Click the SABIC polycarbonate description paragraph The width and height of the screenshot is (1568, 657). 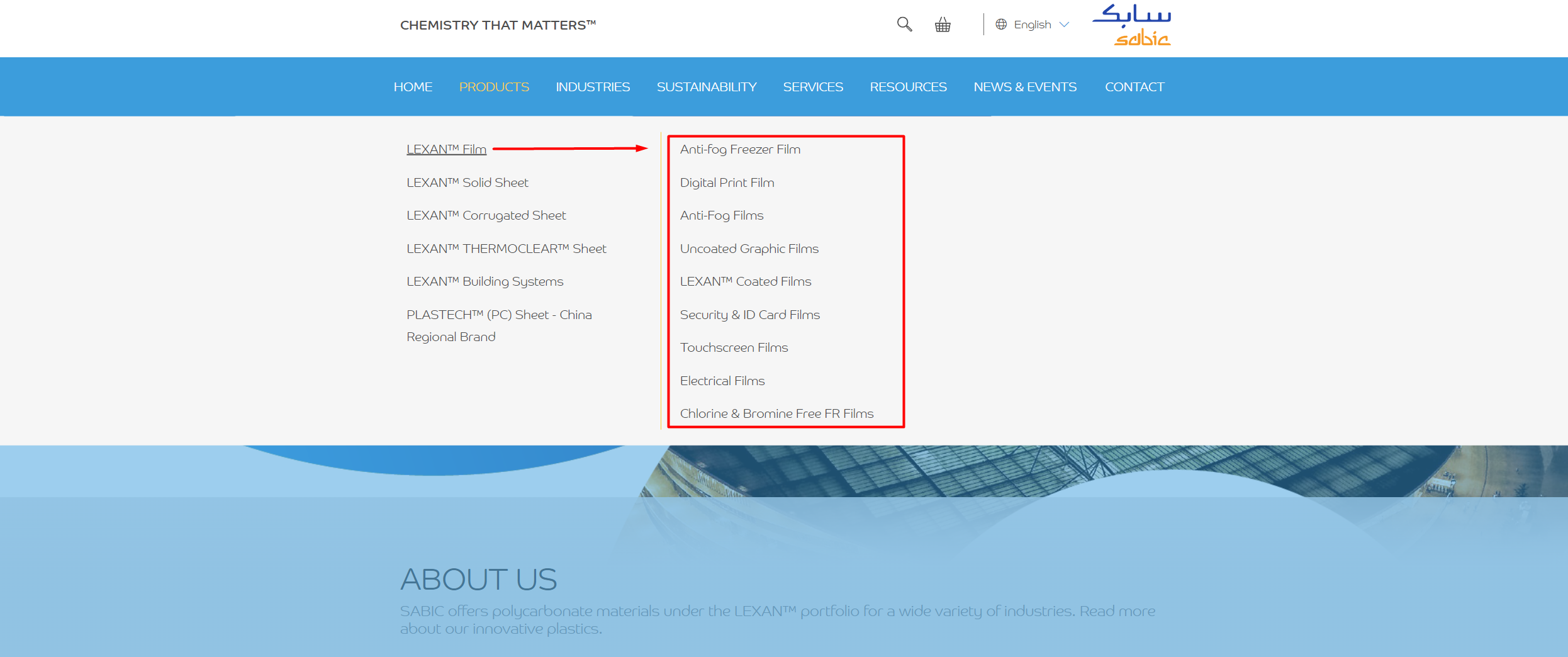coord(778,620)
